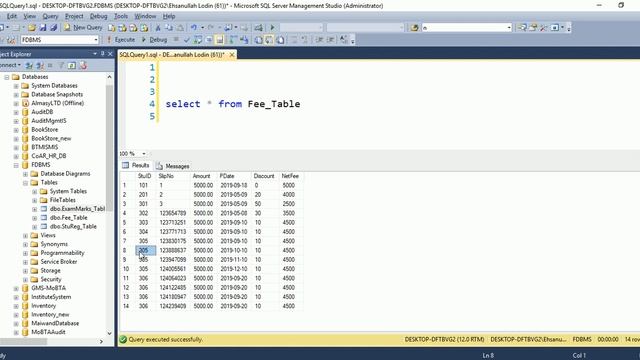Click the Object Explorer vertical scrollbar

[x=109, y=147]
